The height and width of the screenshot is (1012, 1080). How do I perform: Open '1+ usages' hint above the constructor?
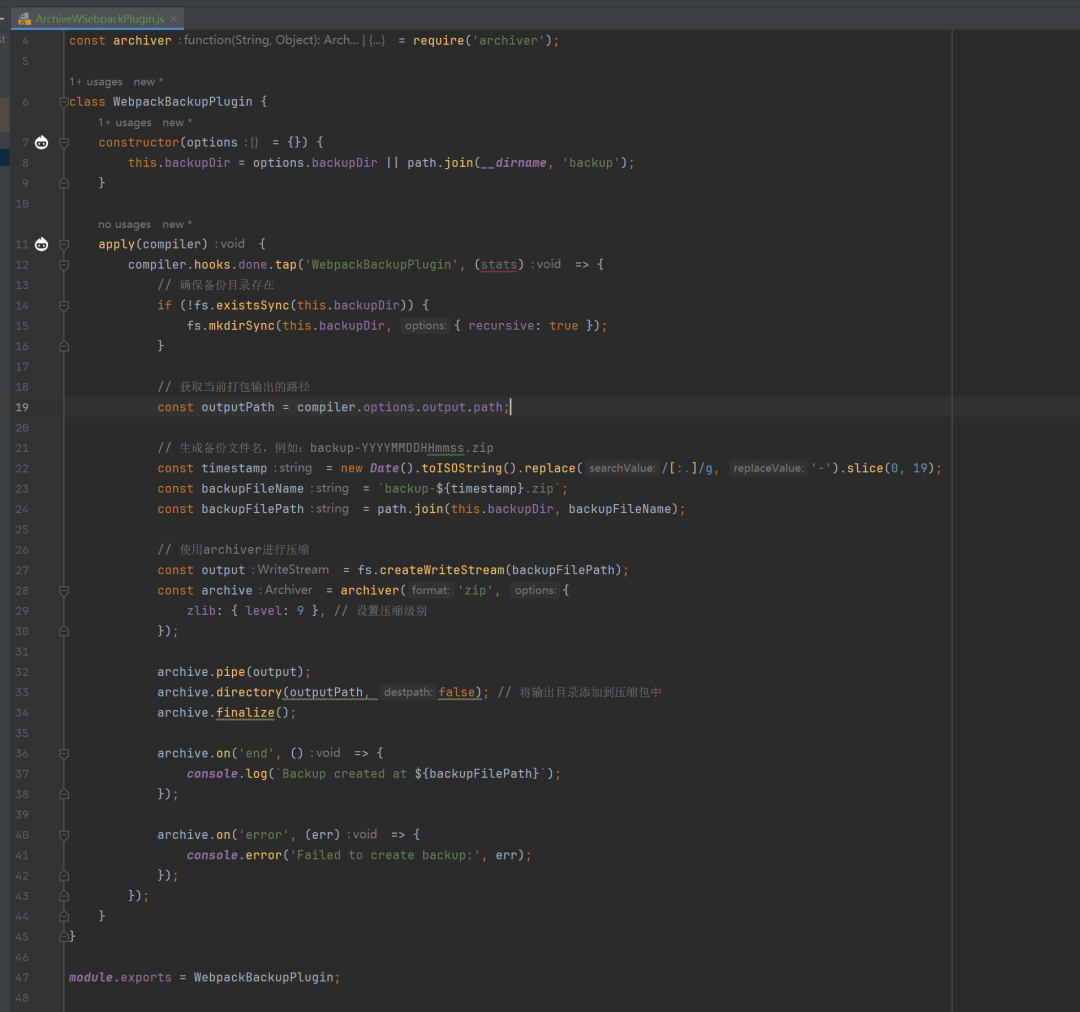pos(125,123)
